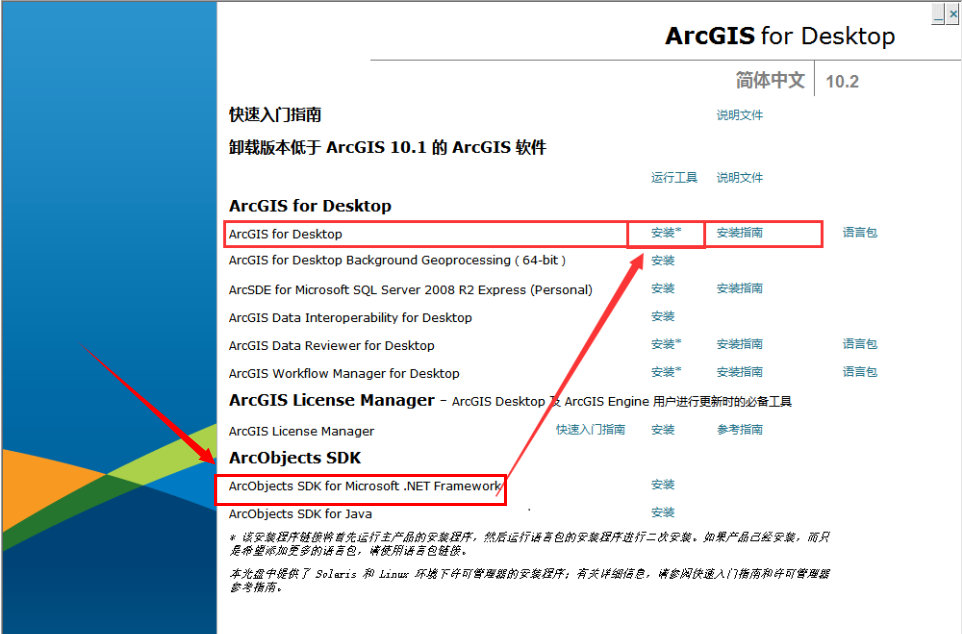962x634 pixels.
Task: Open the 说明文件 link for 快速入门指南
Action: tap(739, 115)
